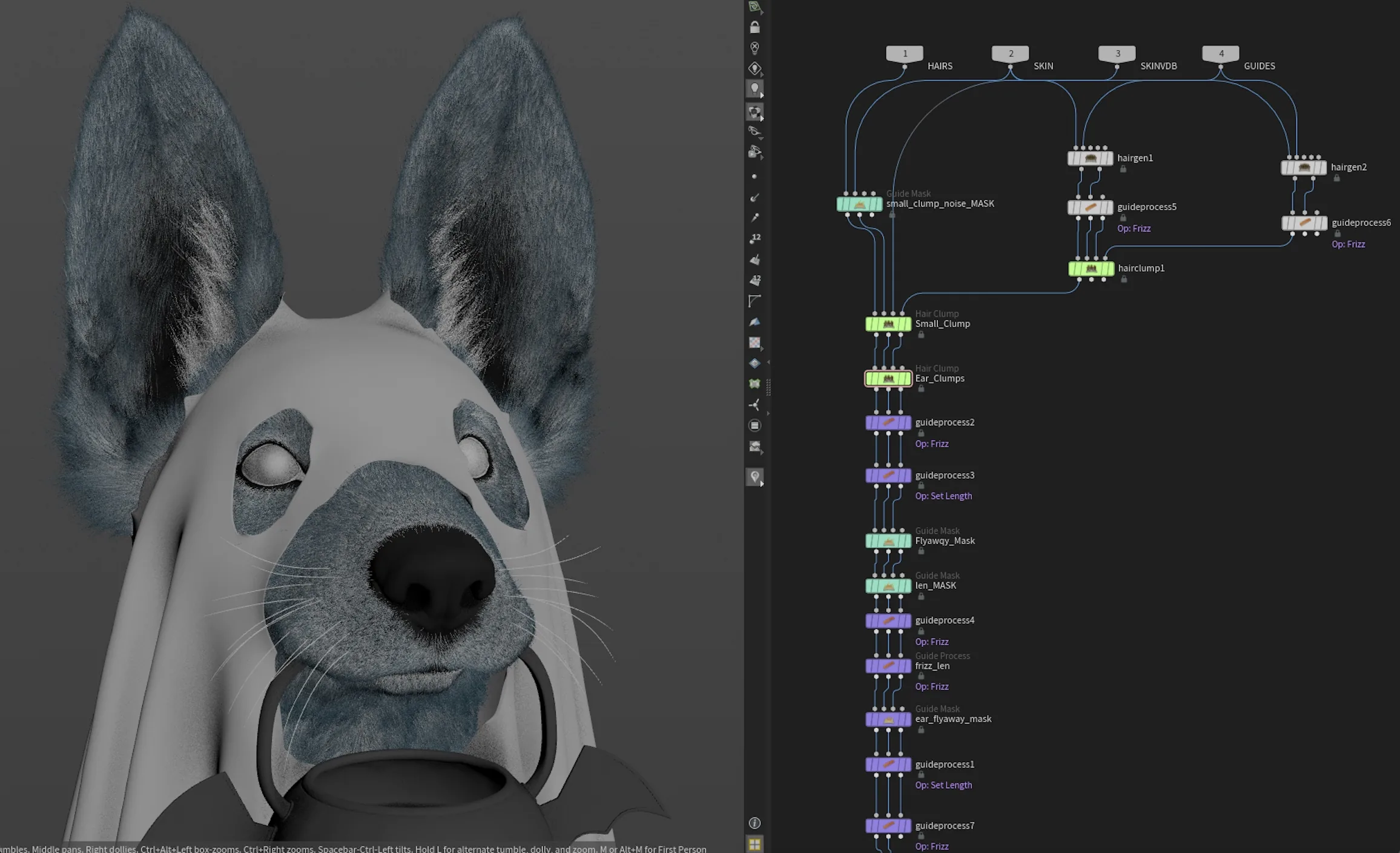Image resolution: width=1400 pixels, height=853 pixels.
Task: Select subnet input 1 HAIRS
Action: pos(905,54)
